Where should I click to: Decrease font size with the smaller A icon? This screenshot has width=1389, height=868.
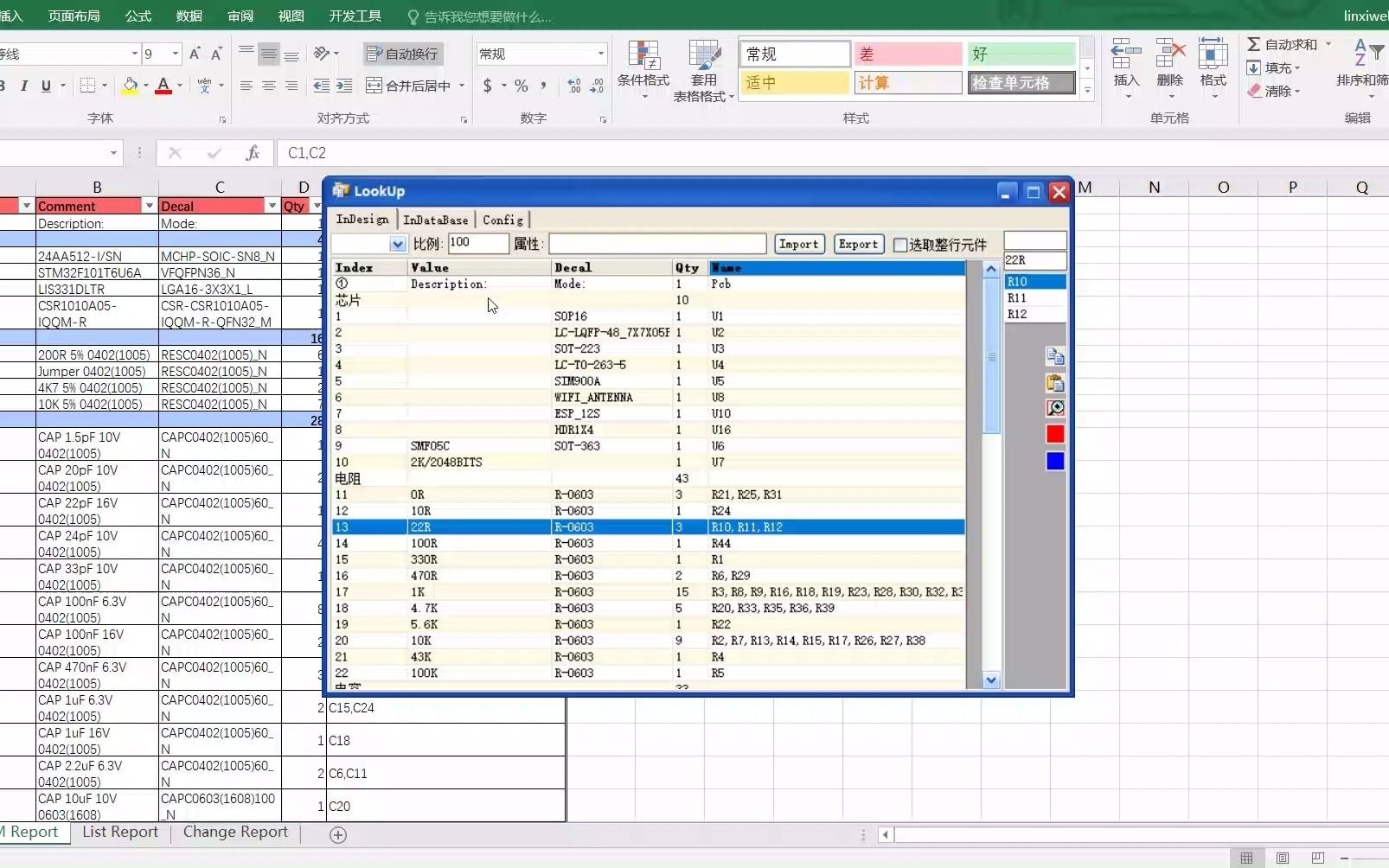(x=216, y=54)
